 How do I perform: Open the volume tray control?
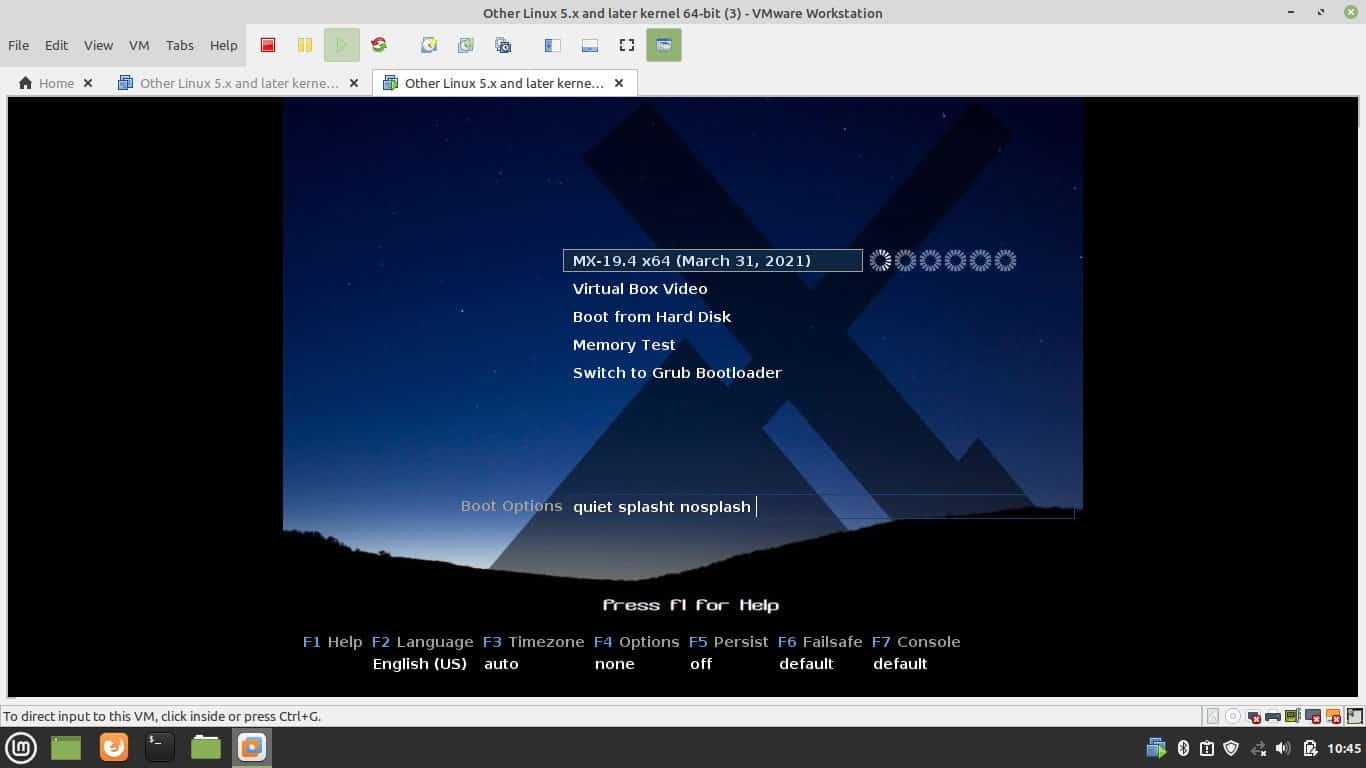pos(1284,748)
